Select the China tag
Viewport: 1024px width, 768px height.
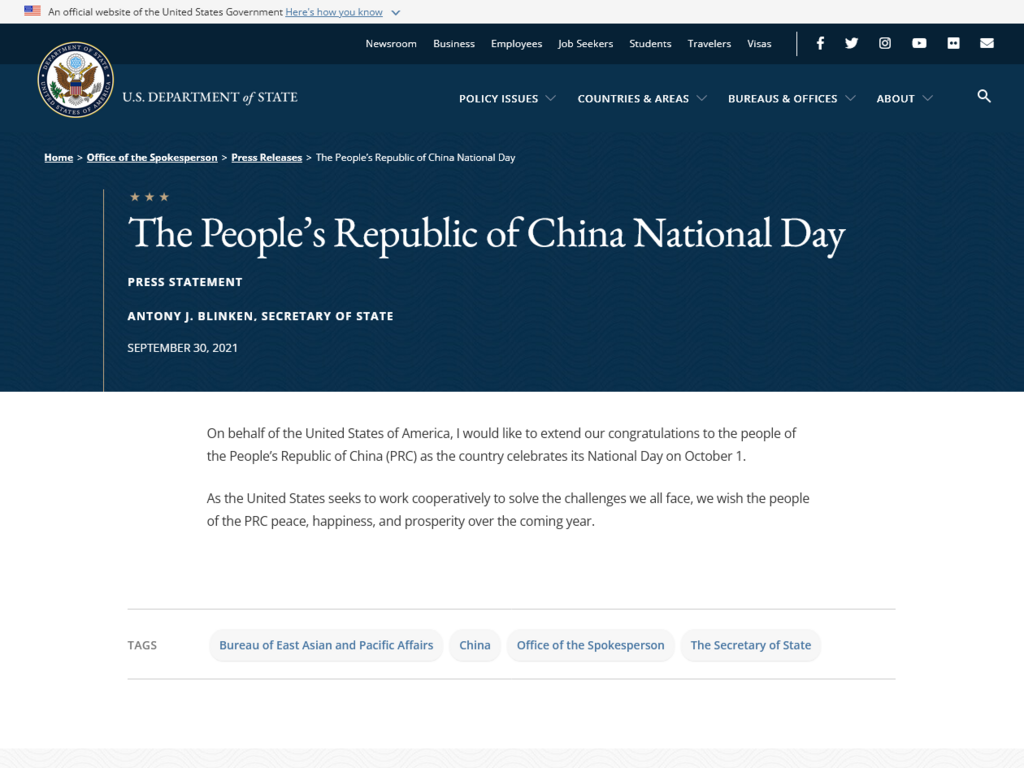click(475, 645)
